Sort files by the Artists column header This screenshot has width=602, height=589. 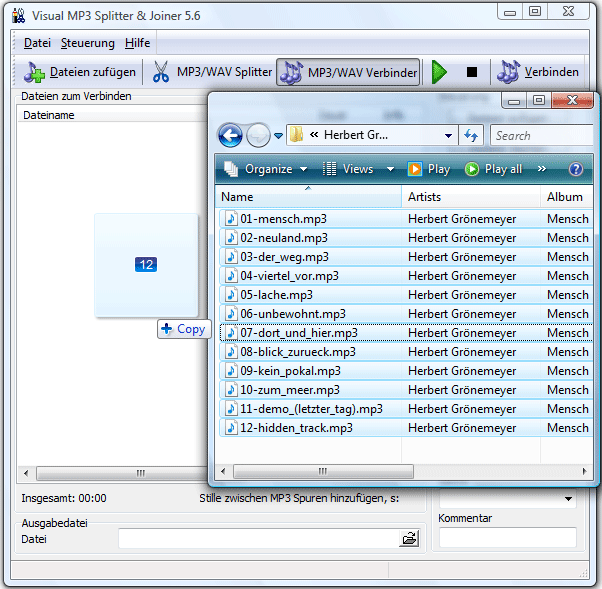(471, 197)
